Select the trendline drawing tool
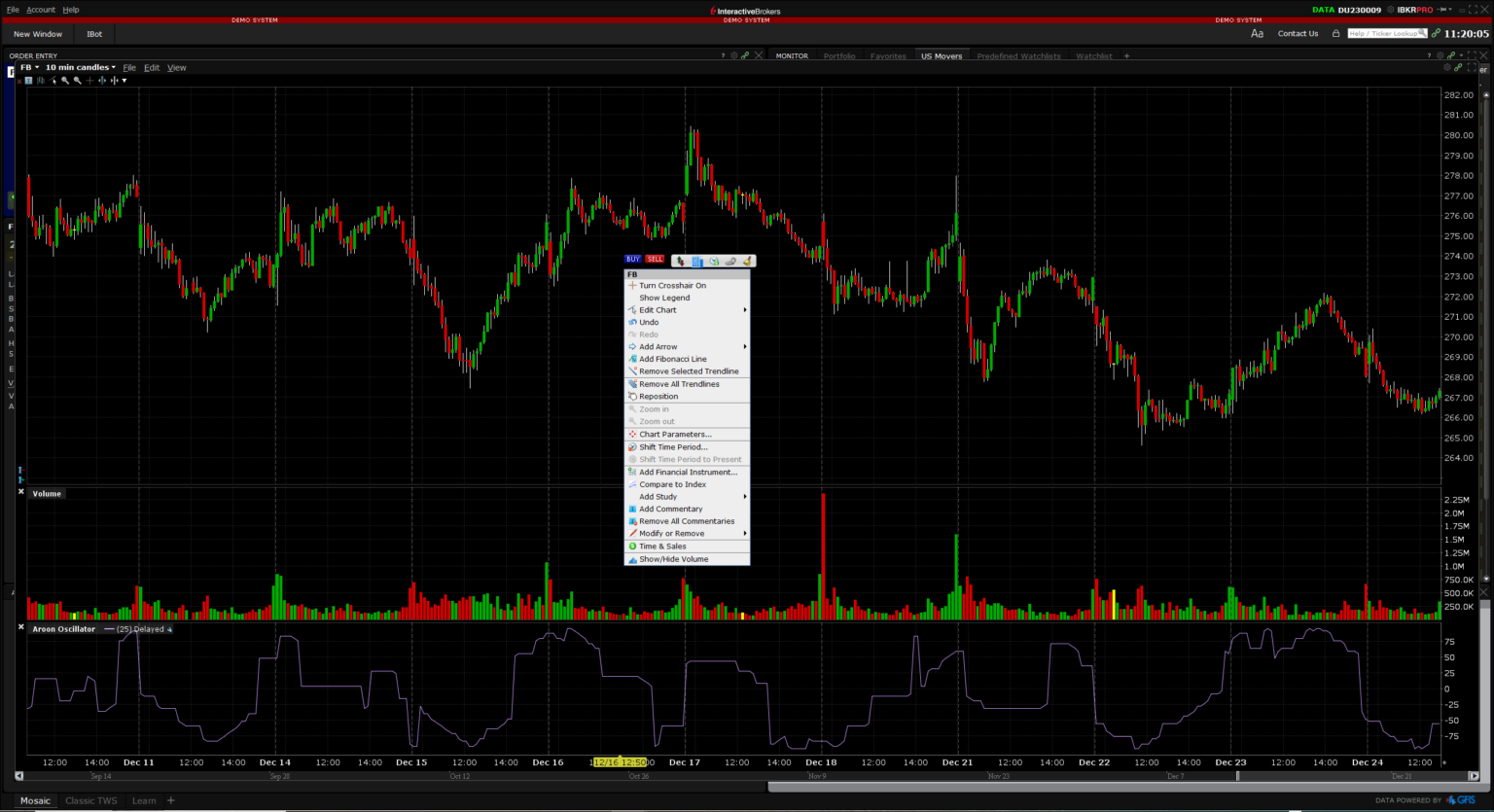 [53, 80]
